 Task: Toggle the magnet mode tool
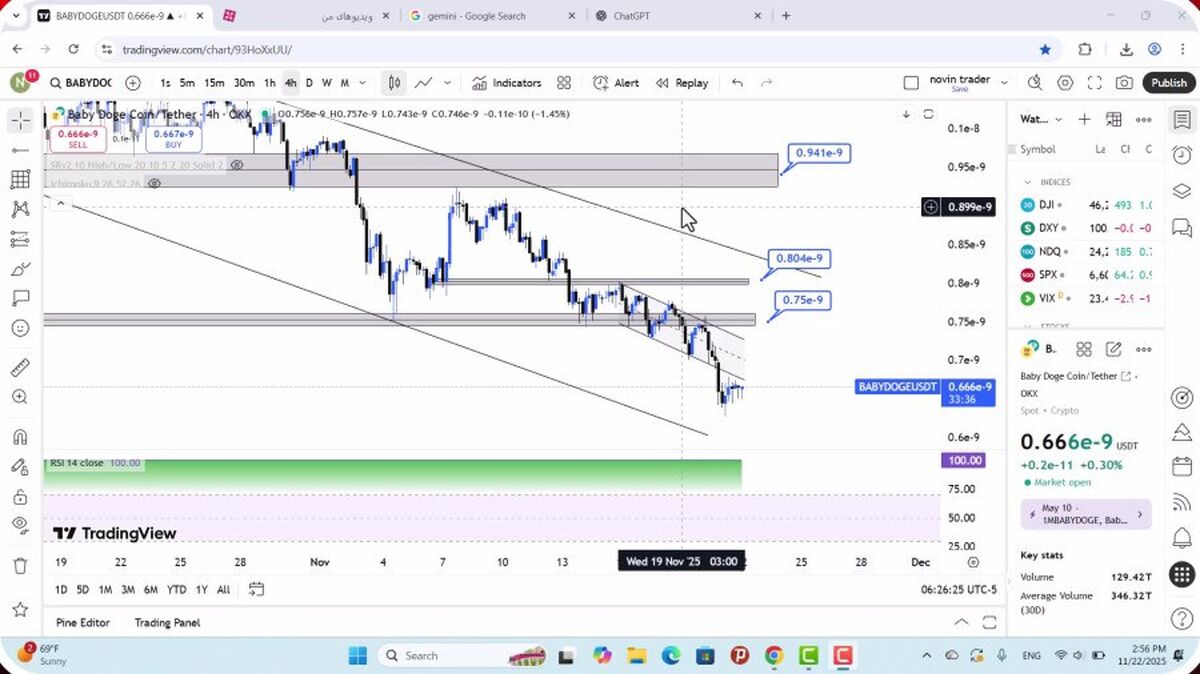point(20,437)
